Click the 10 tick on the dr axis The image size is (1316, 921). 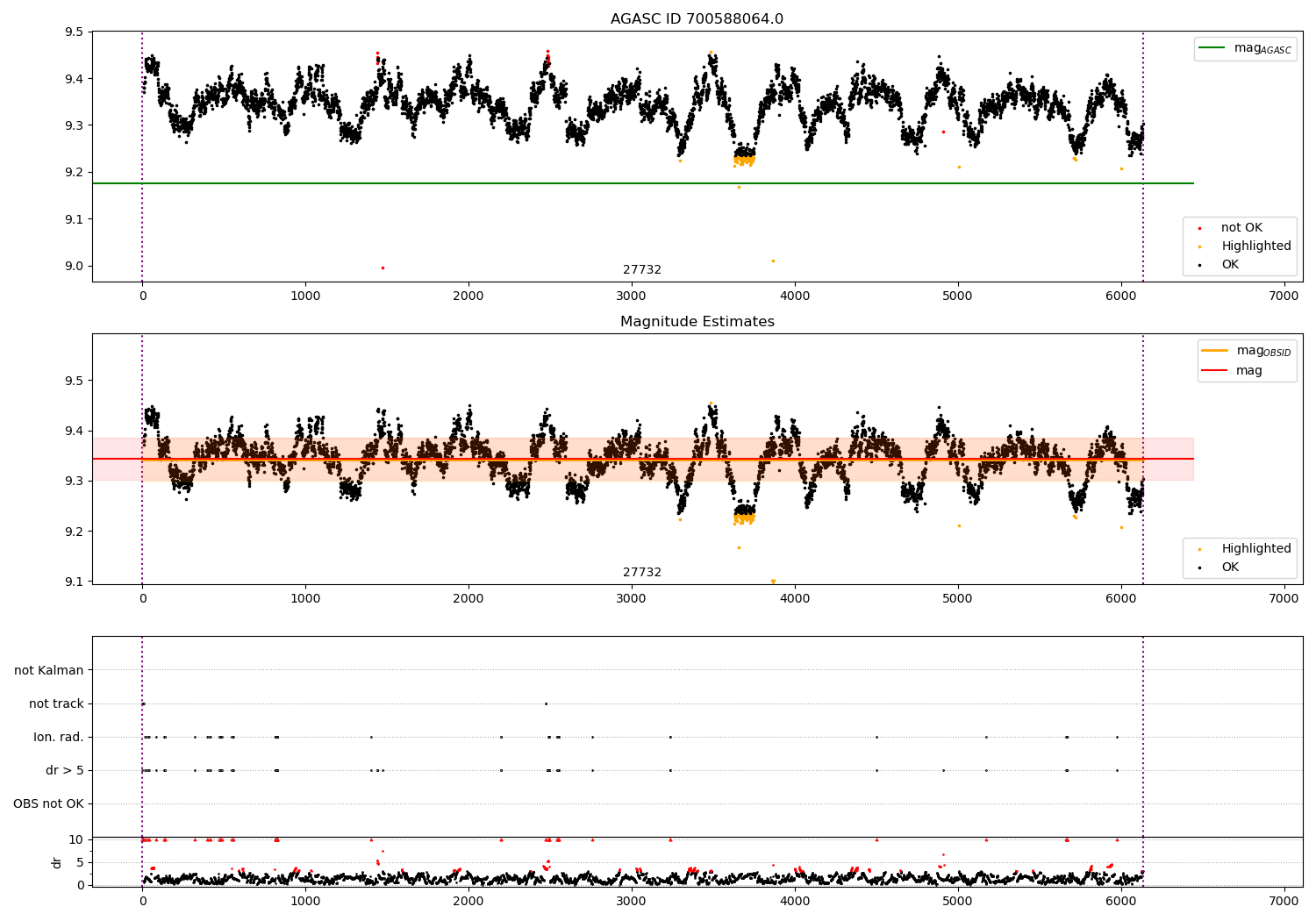[76, 839]
